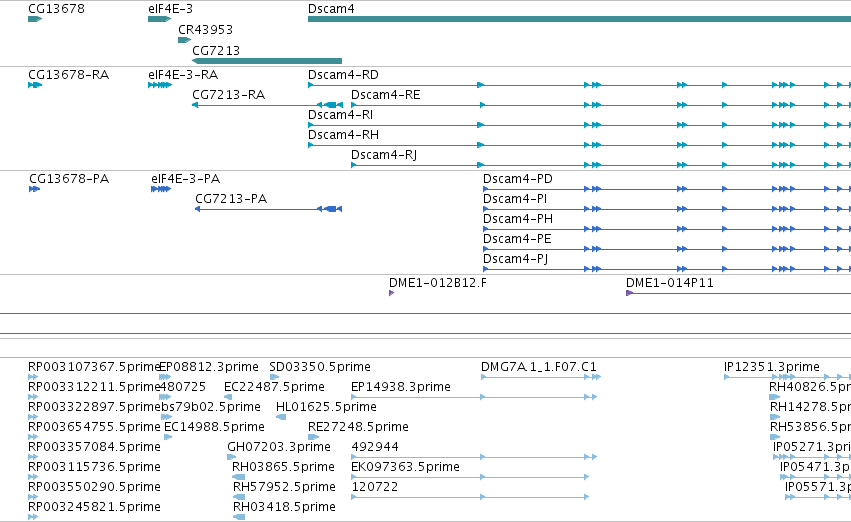Select EST RP003654755.5prime
The image size is (851, 522).
pyautogui.click(x=94, y=427)
